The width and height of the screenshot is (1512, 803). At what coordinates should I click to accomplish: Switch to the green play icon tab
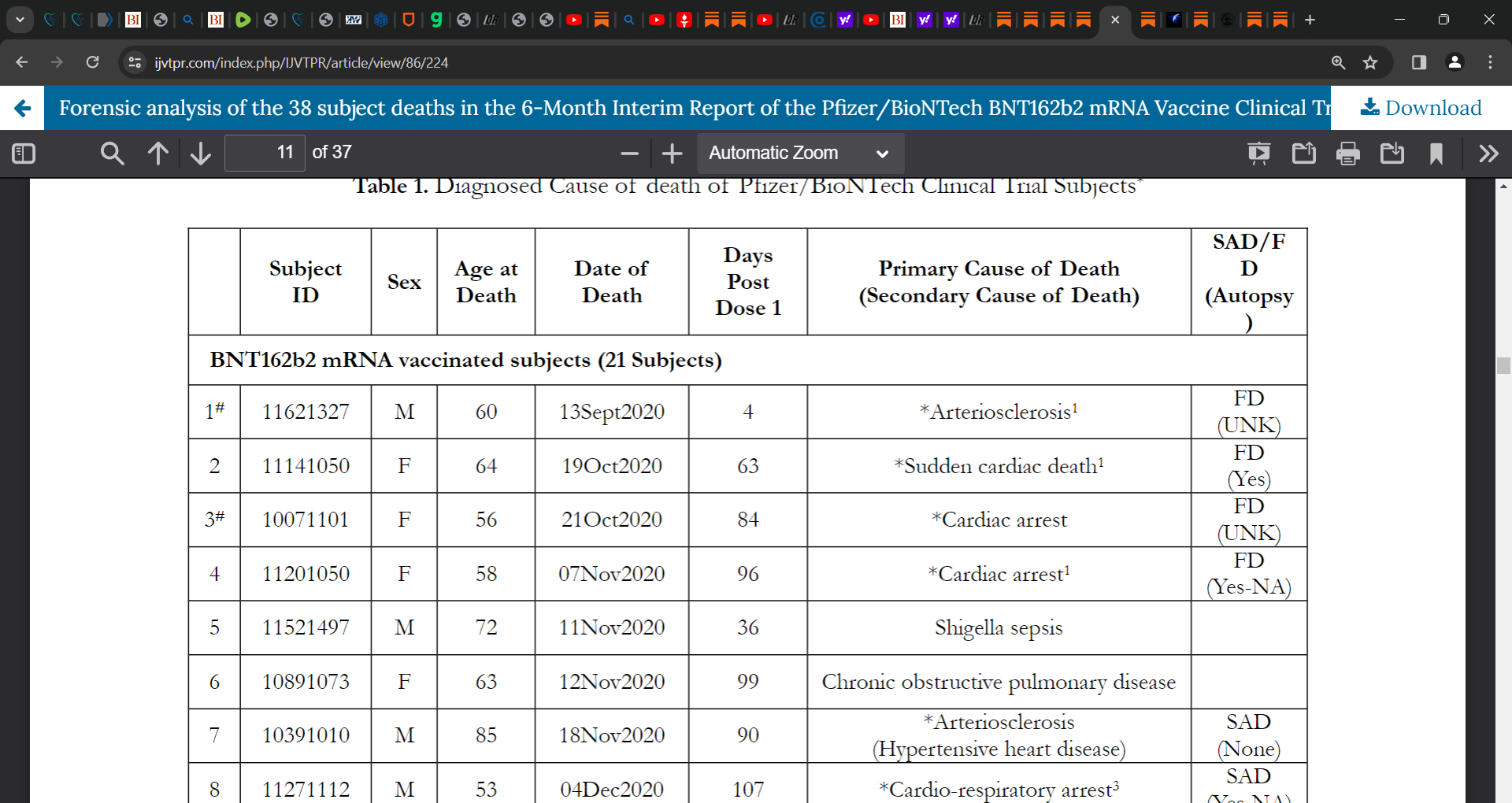243,20
